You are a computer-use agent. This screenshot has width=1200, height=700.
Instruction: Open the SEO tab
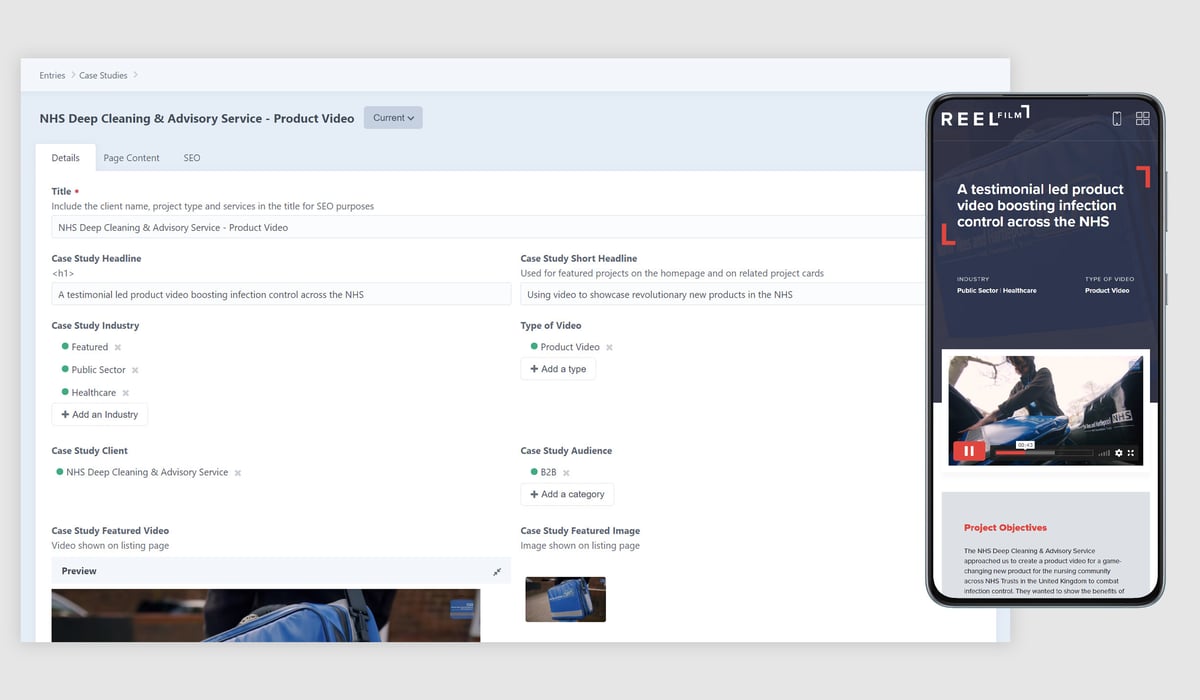pos(192,158)
